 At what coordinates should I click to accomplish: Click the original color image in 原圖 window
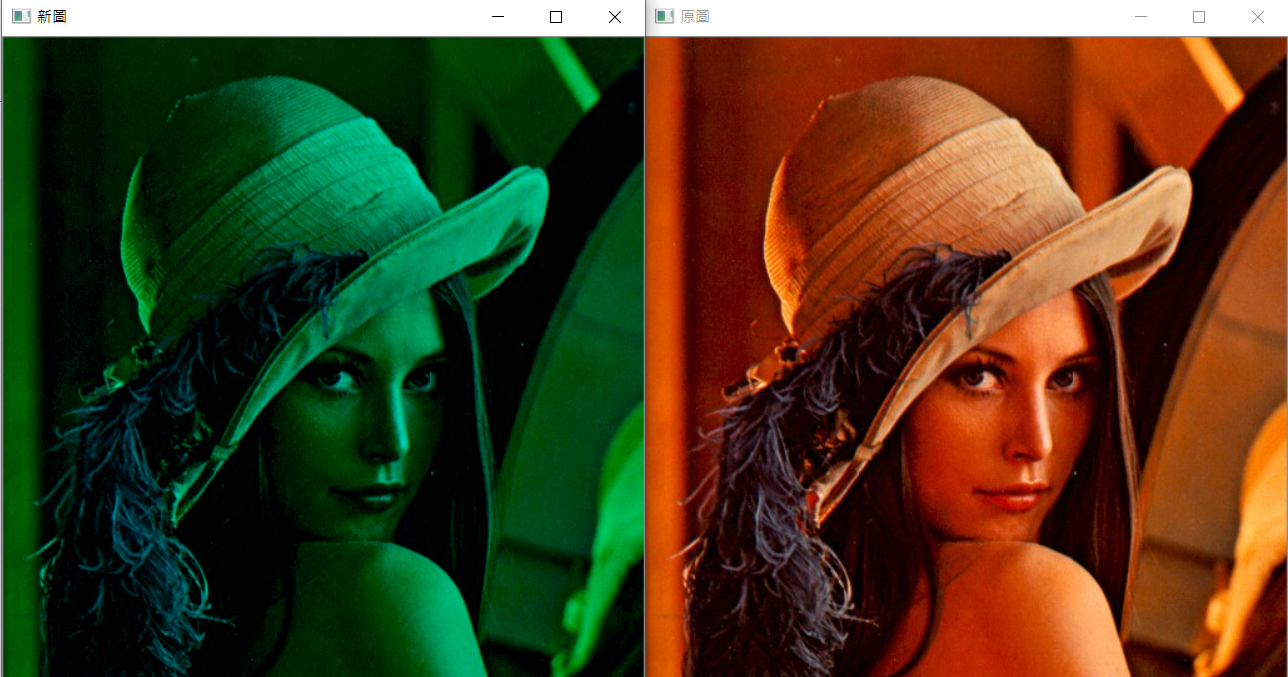pyautogui.click(x=967, y=357)
